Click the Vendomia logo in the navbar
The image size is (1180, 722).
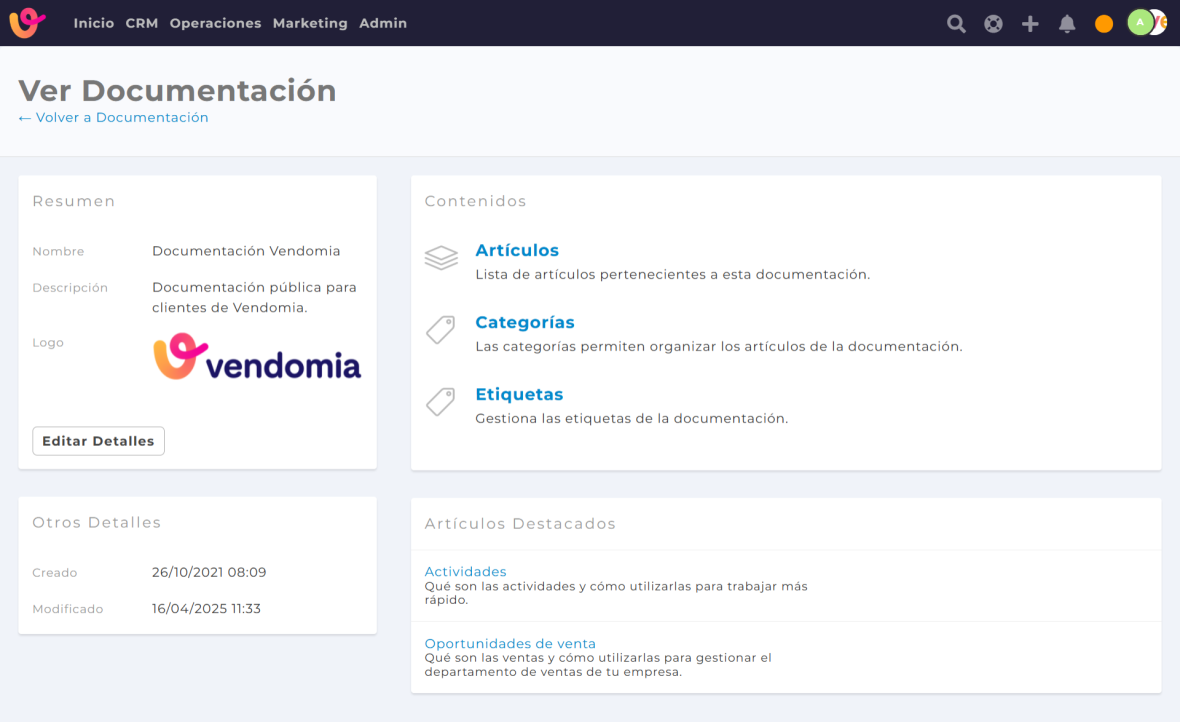(x=27, y=23)
